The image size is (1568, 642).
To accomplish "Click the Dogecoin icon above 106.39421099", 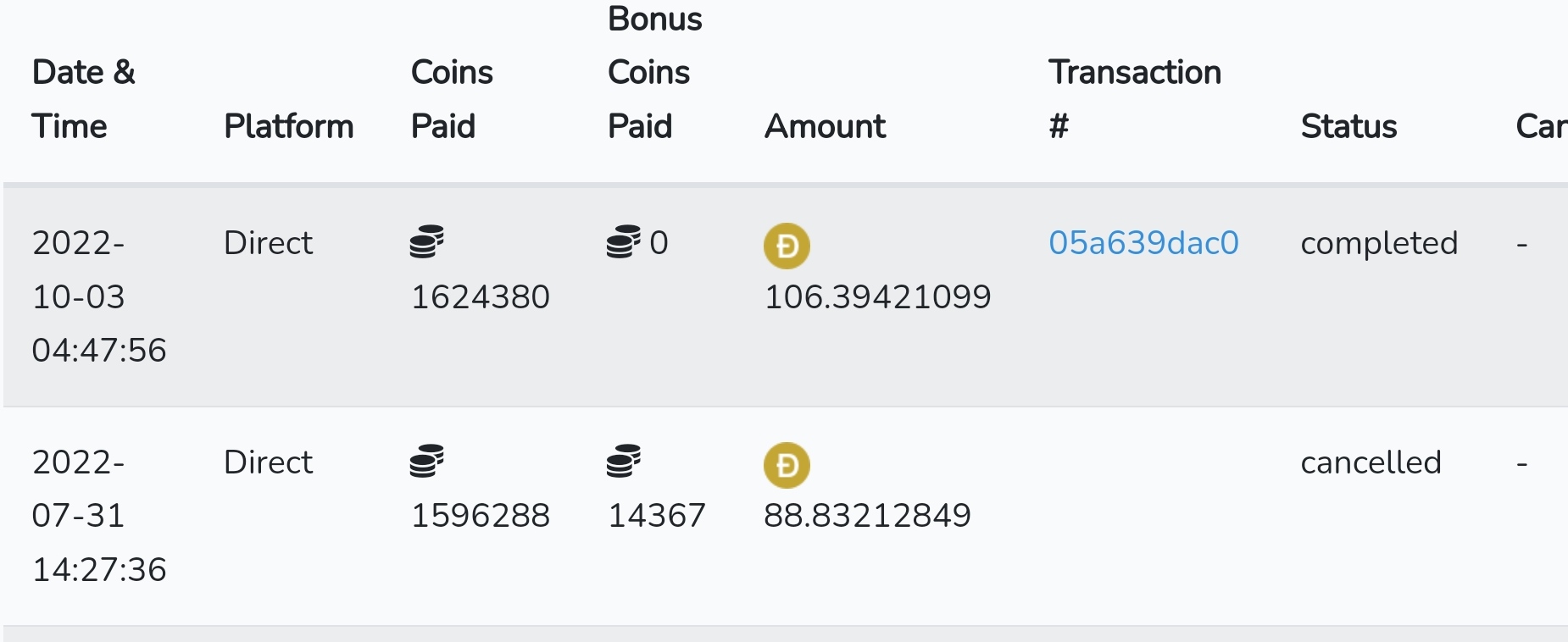I will 787,246.
